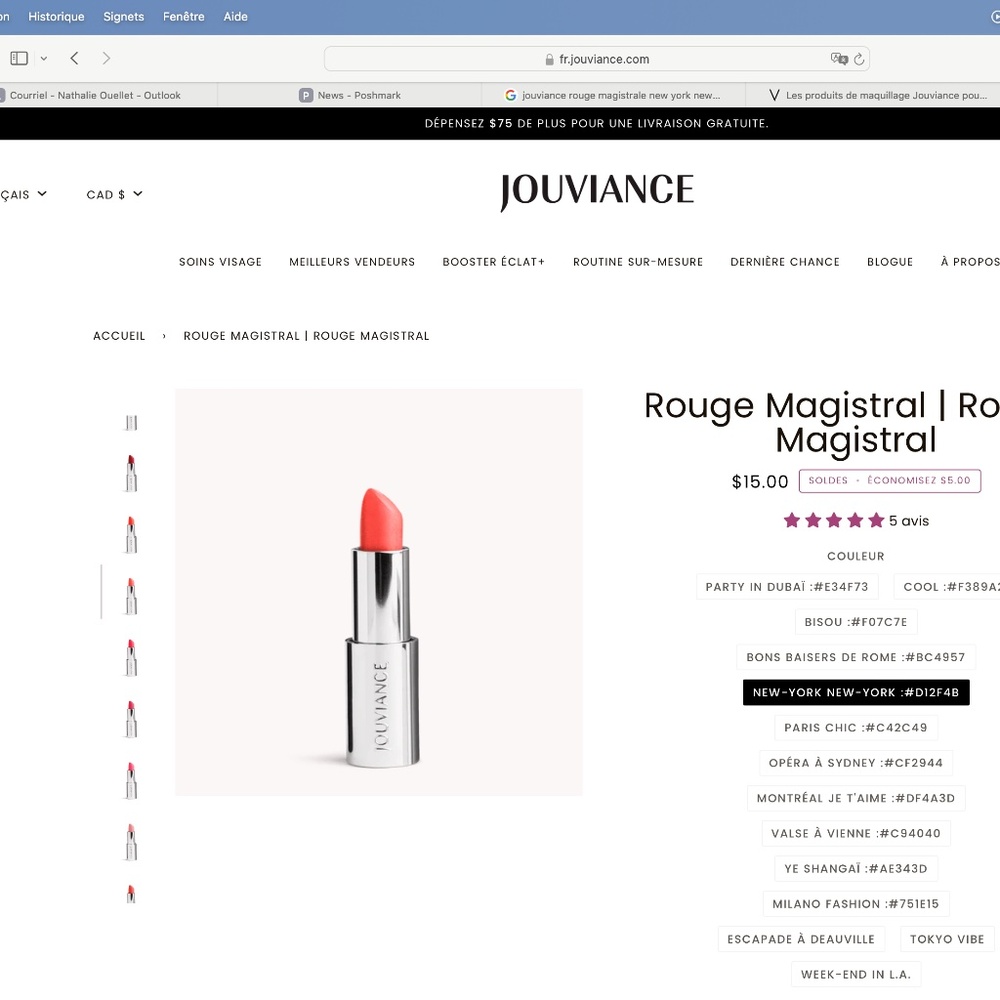Open the Signets menu
Viewport: 1000px width, 1000px height.
[x=124, y=17]
